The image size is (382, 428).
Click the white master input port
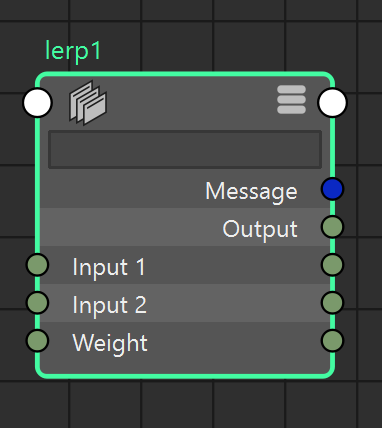pos(37,103)
